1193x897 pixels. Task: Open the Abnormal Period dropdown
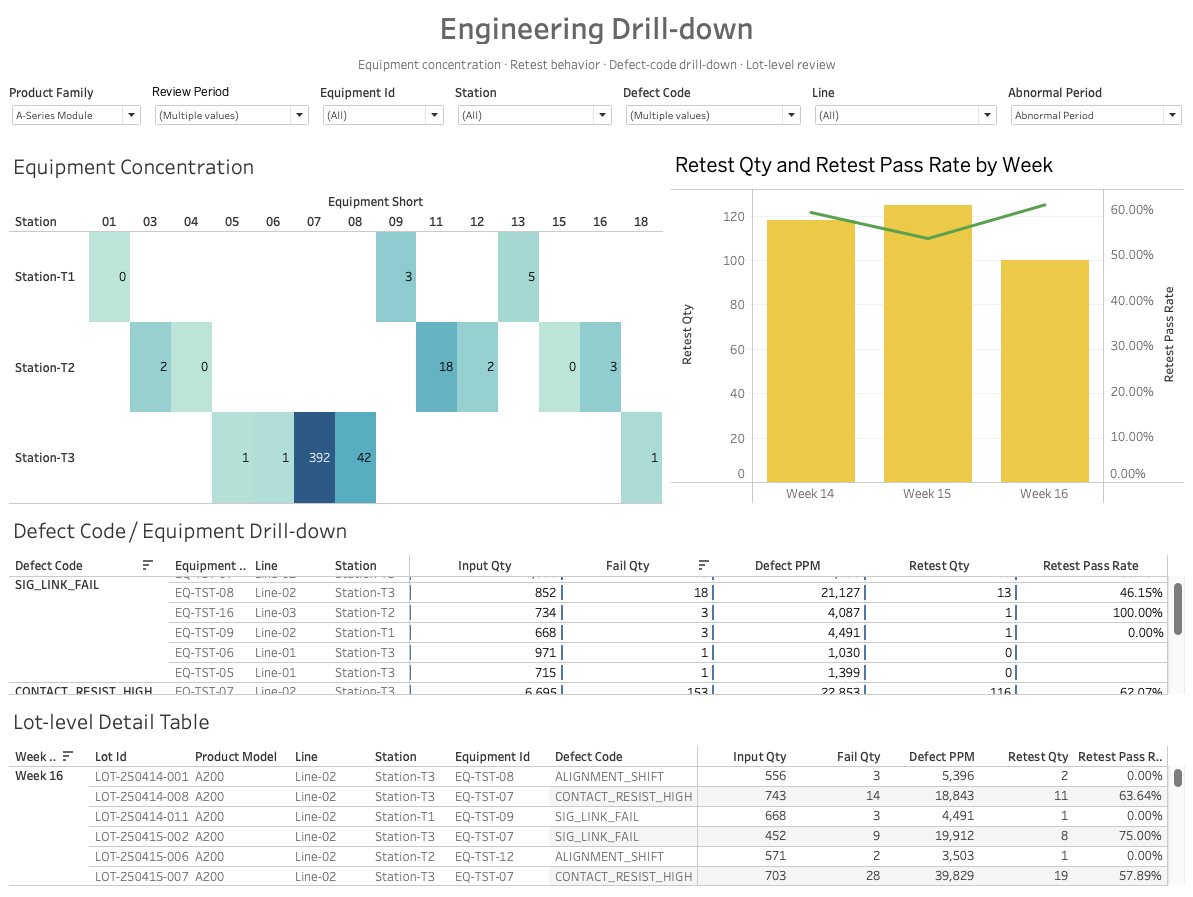tap(1096, 115)
